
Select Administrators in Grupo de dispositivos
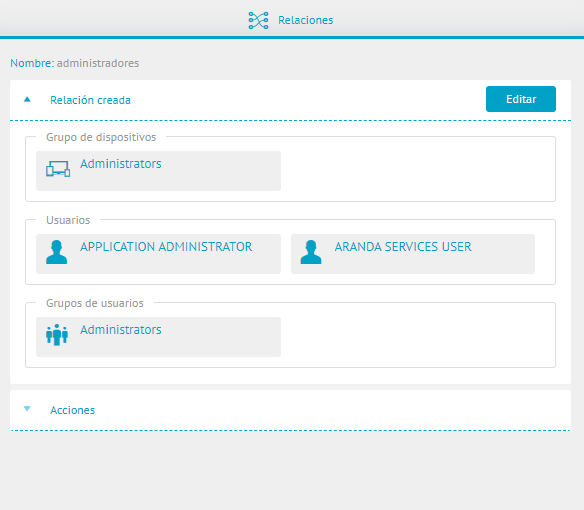(121, 164)
